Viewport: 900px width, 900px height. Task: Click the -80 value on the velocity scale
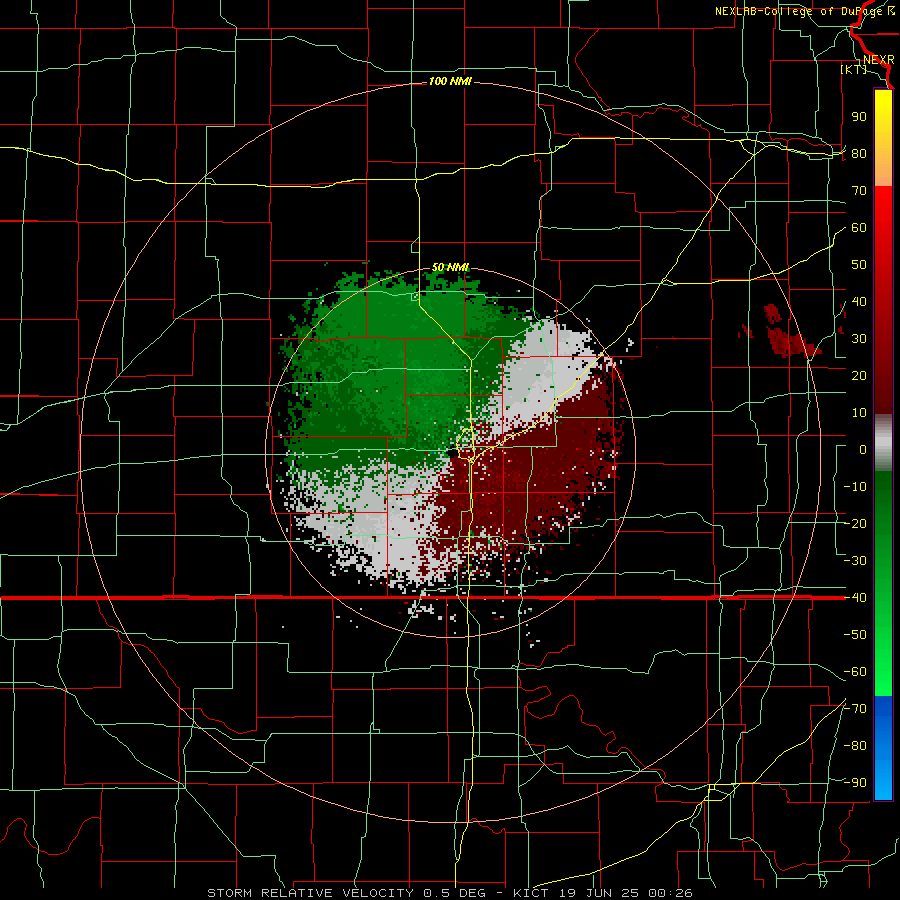click(855, 746)
